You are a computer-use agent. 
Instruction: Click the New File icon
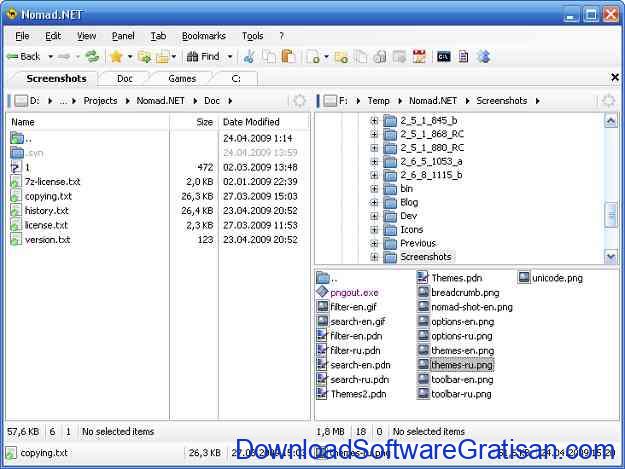point(312,57)
